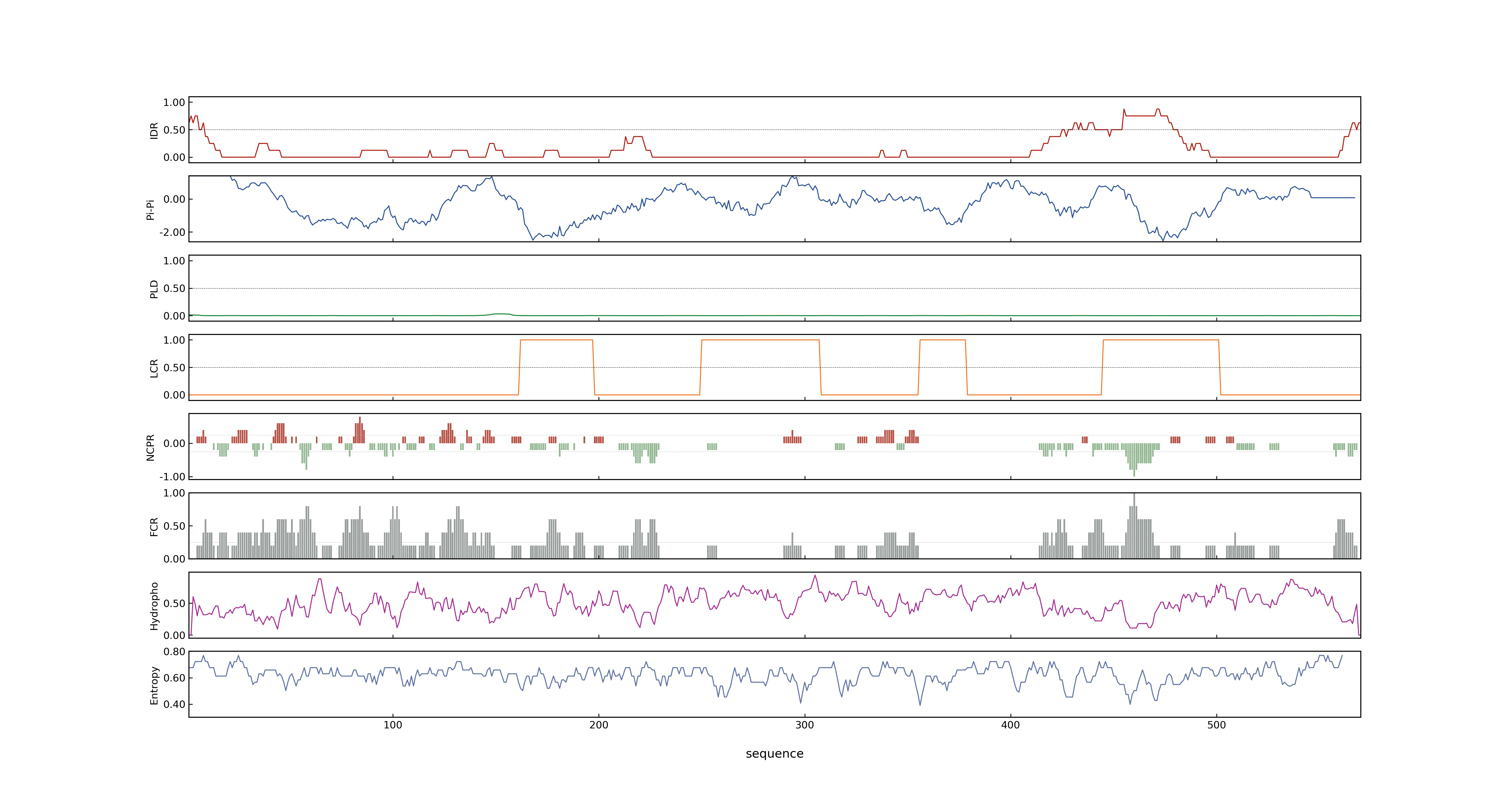Click the x-axis tick label 200
The width and height of the screenshot is (1512, 806).
599,725
